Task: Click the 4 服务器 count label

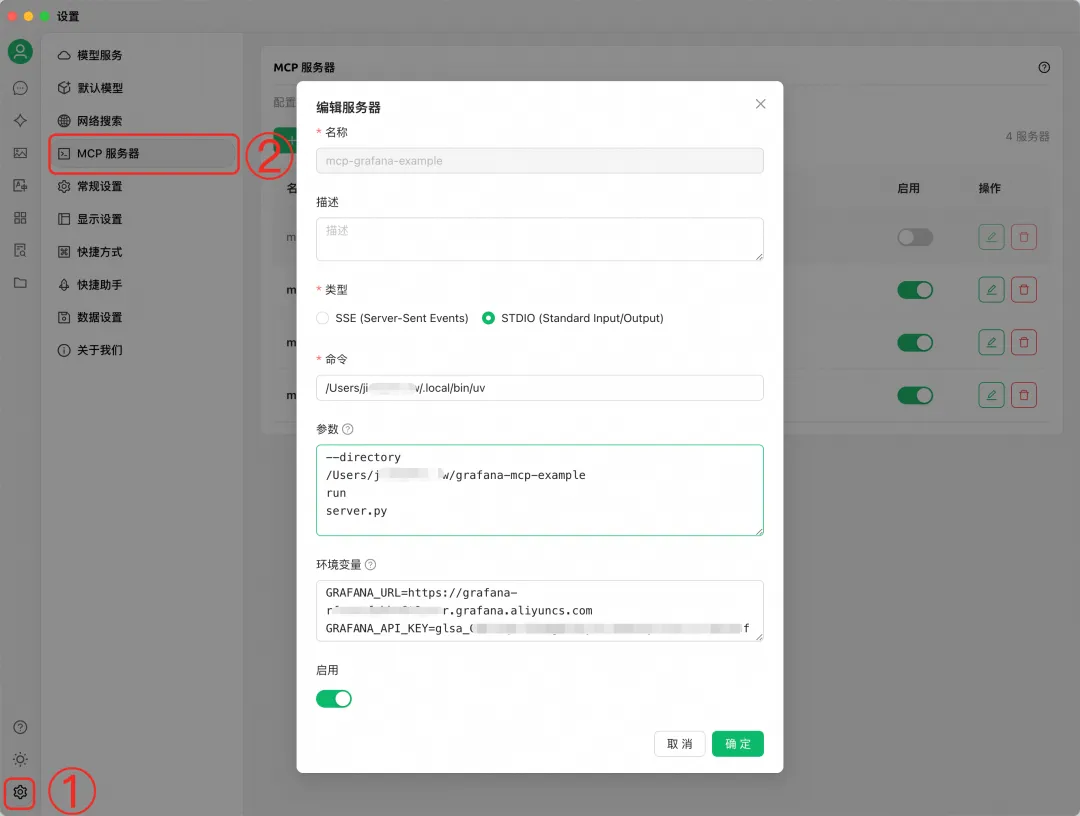Action: coord(1027,136)
